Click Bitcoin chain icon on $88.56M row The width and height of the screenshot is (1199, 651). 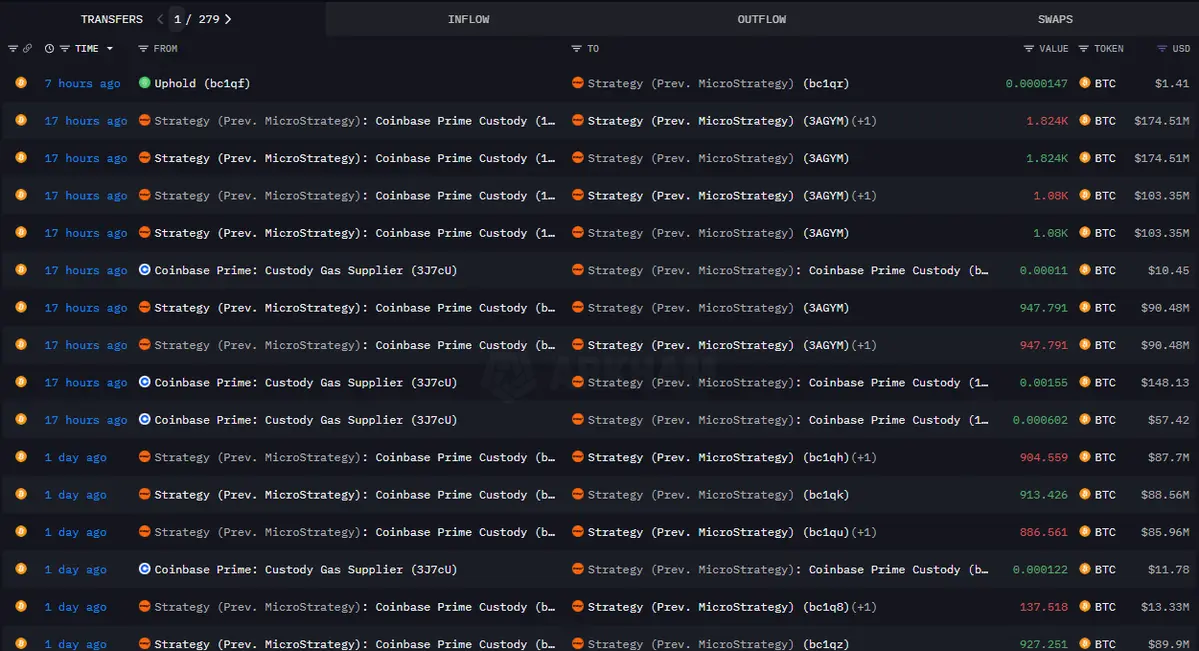21,494
